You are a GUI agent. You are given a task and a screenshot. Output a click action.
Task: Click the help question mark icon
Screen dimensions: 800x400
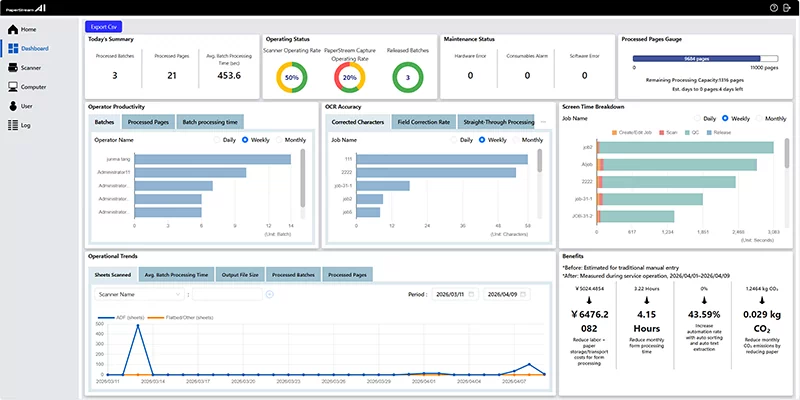click(x=774, y=7)
